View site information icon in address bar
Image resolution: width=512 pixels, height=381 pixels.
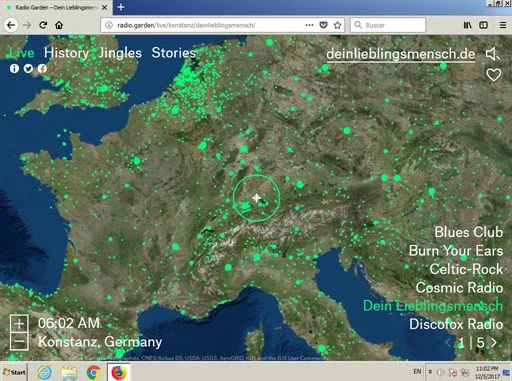point(109,25)
